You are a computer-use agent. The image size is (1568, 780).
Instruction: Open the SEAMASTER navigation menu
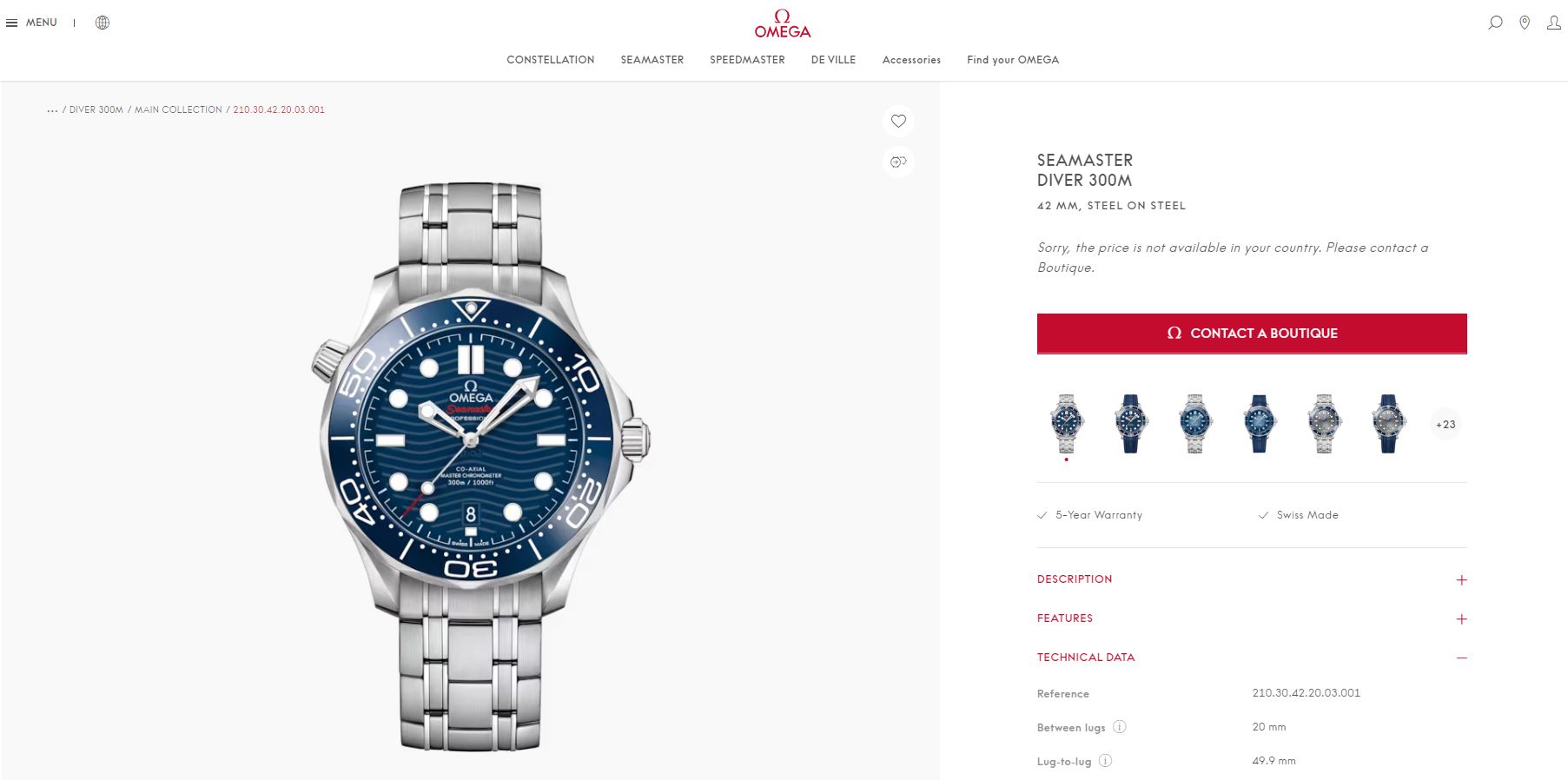(x=652, y=60)
